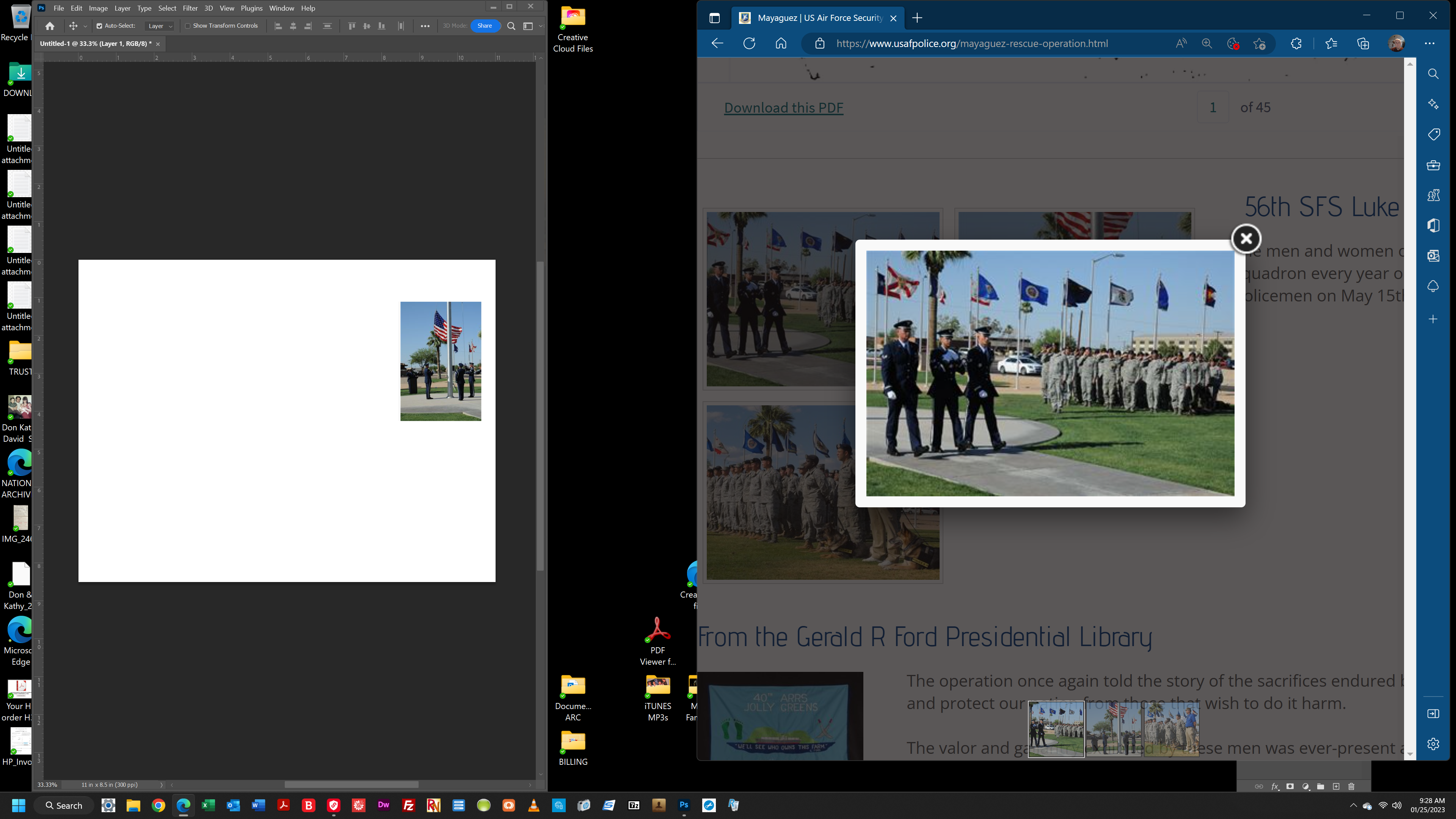The image size is (1456, 819).
Task: Click Read aloud icon in Edge address bar
Action: click(x=1181, y=44)
